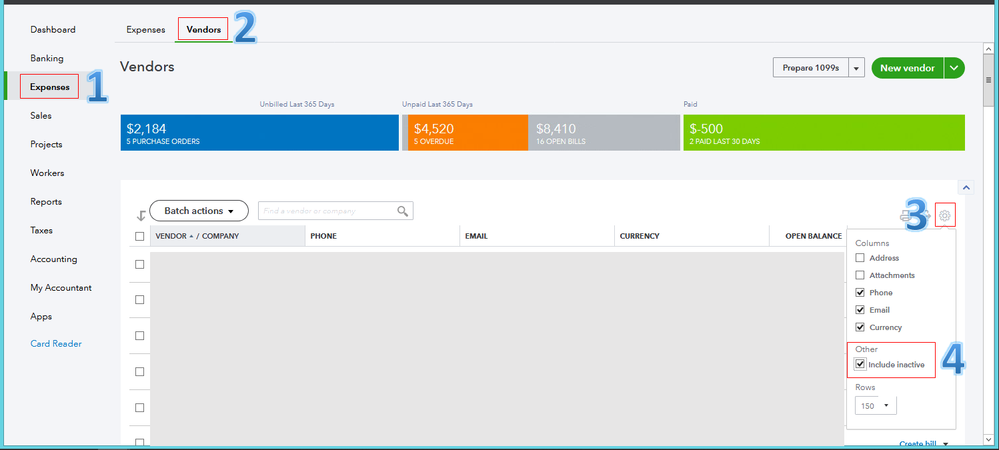
Task: Uncheck the Email column checkbox
Action: click(x=859, y=310)
